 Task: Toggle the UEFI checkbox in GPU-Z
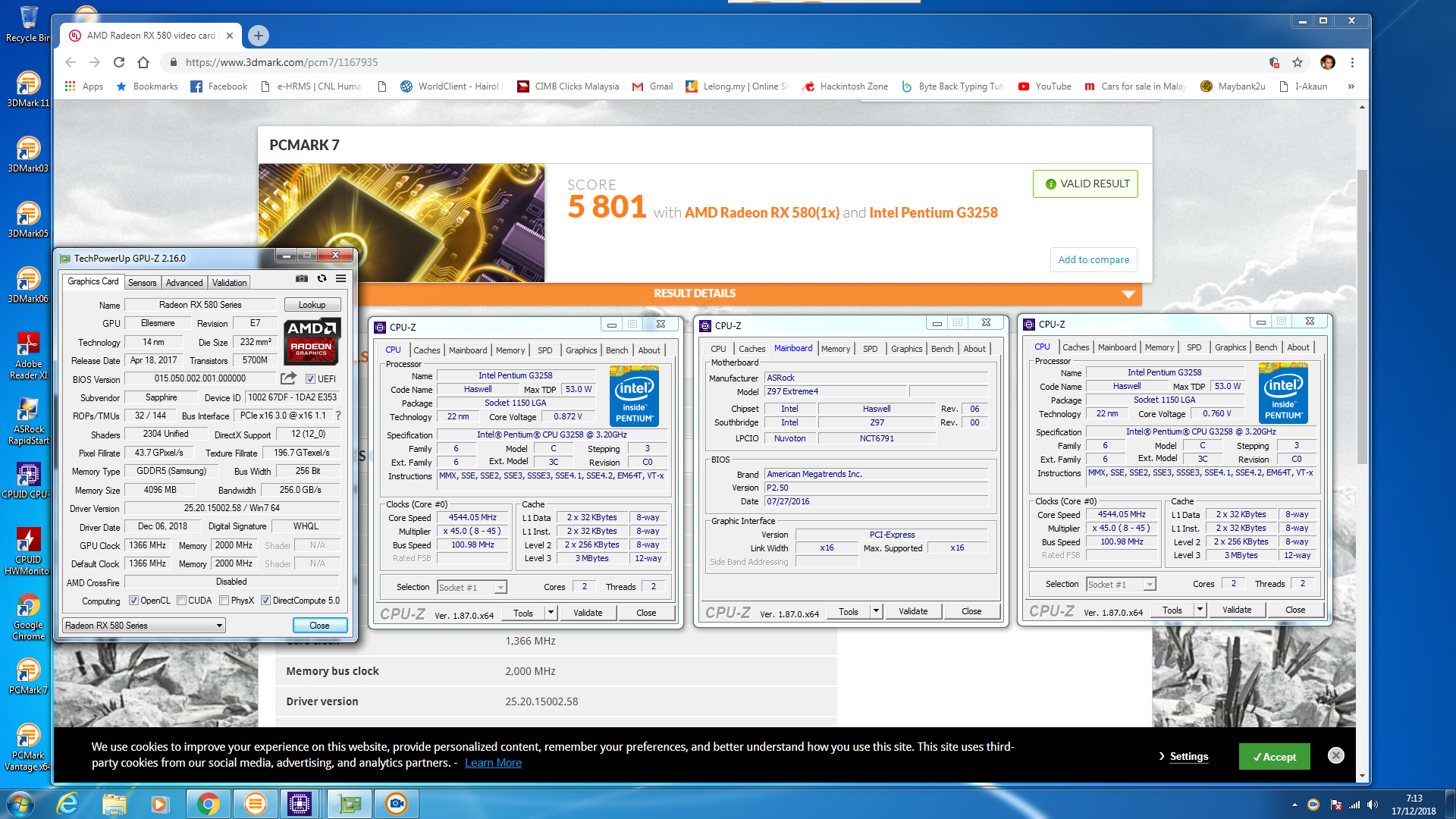click(310, 378)
